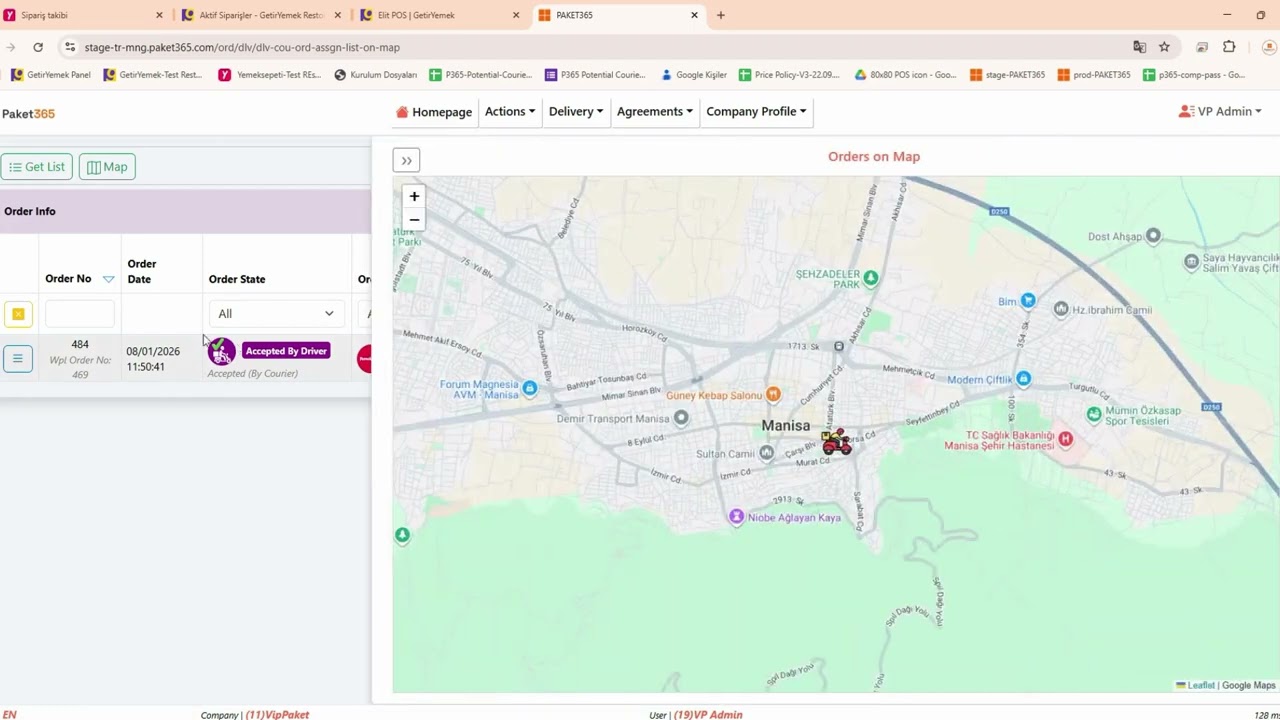Screen dimensions: 1280x720
Task: Expand the VP Admin user dropdown
Action: 1220,111
